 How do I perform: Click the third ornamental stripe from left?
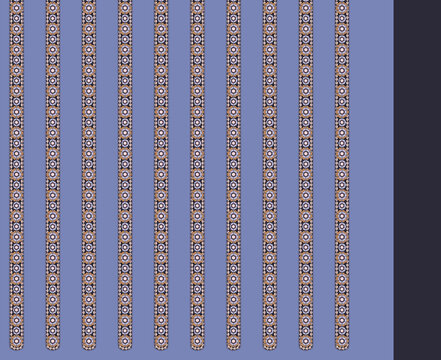[x=89, y=175]
